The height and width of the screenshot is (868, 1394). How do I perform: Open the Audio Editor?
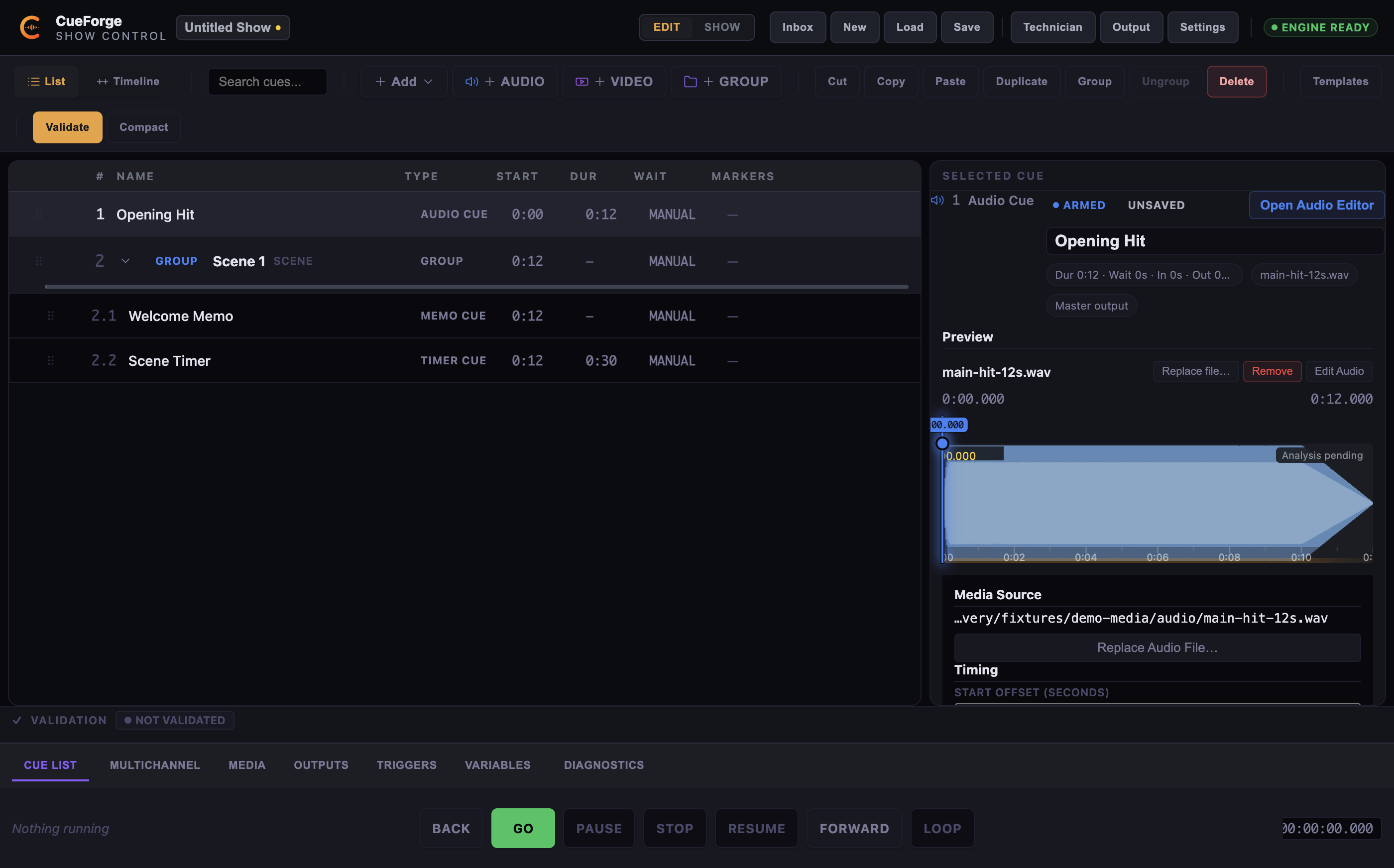pos(1316,205)
